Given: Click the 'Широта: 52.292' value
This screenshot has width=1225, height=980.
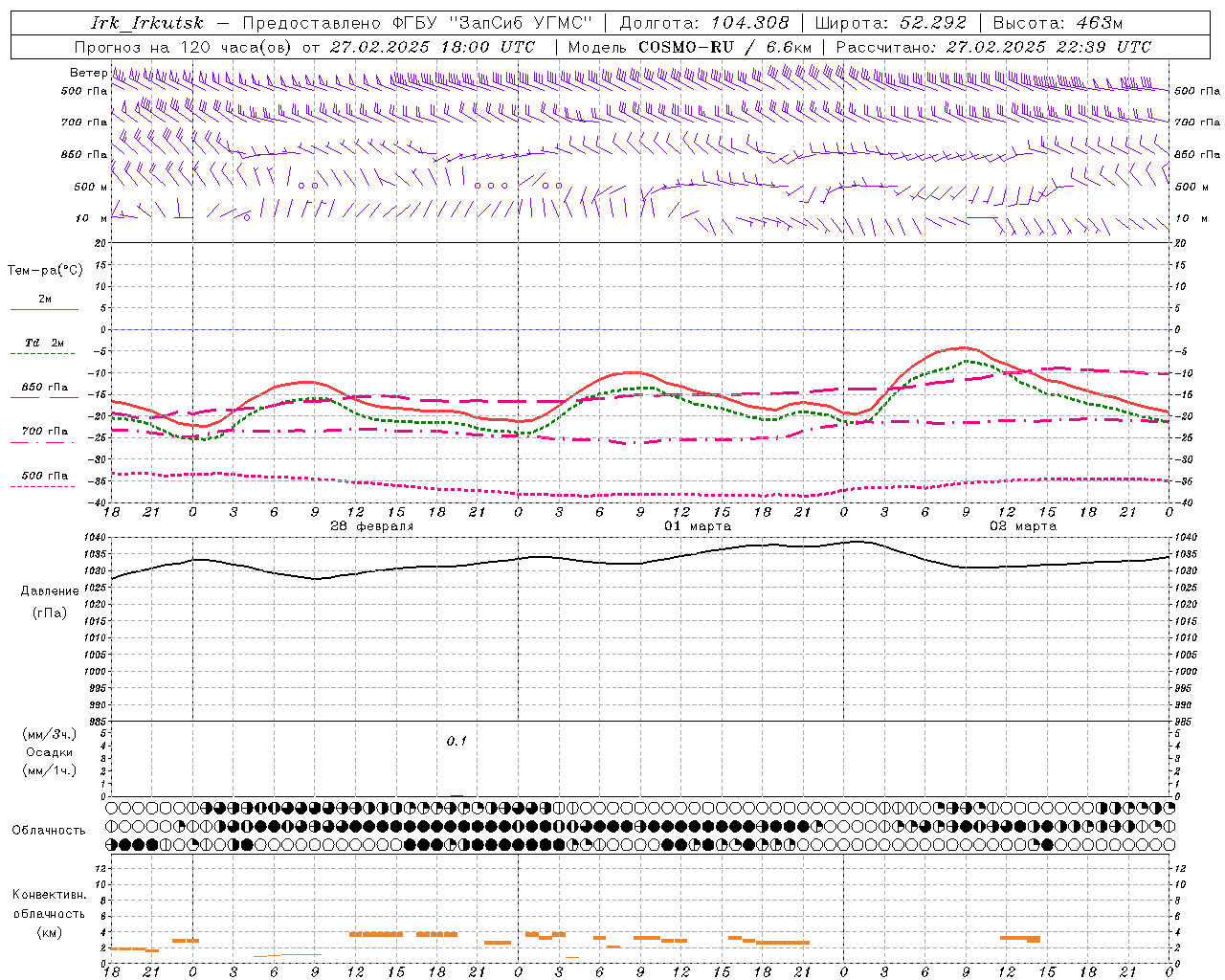Looking at the screenshot, I should point(891,23).
